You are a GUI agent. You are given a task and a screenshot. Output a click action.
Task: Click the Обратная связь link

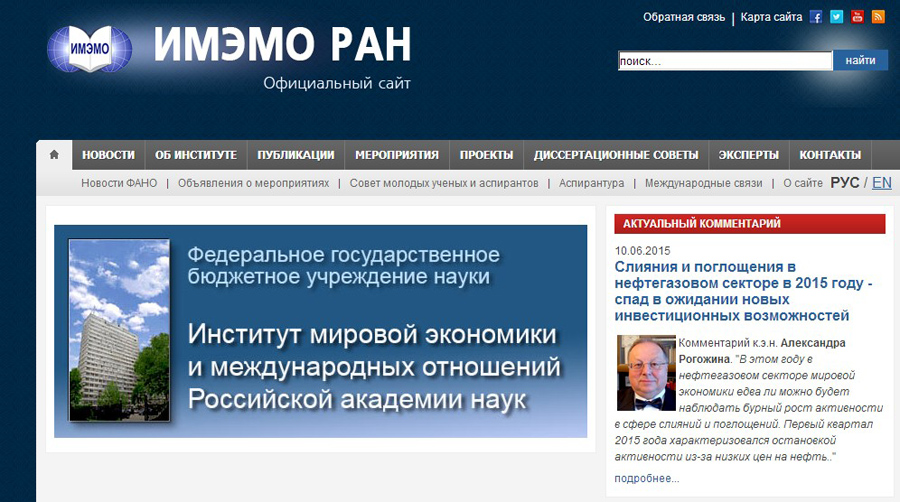684,17
